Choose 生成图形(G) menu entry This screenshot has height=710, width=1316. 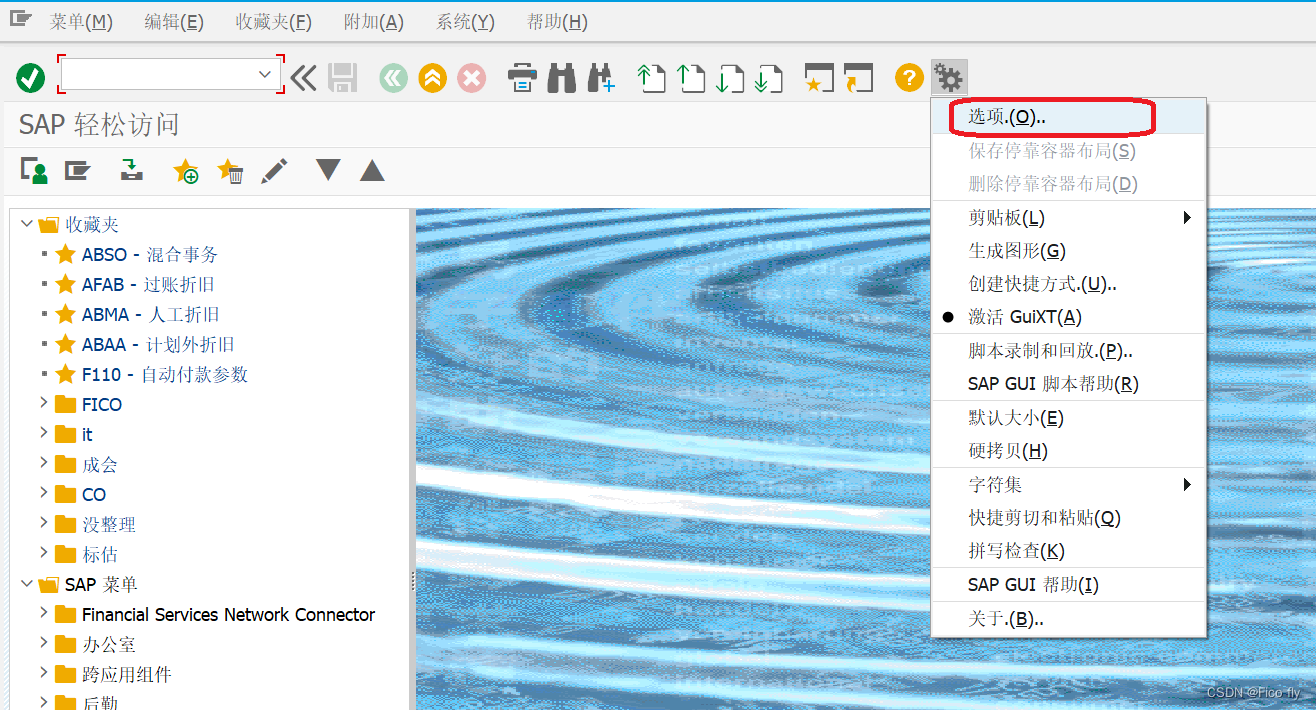[1069, 250]
